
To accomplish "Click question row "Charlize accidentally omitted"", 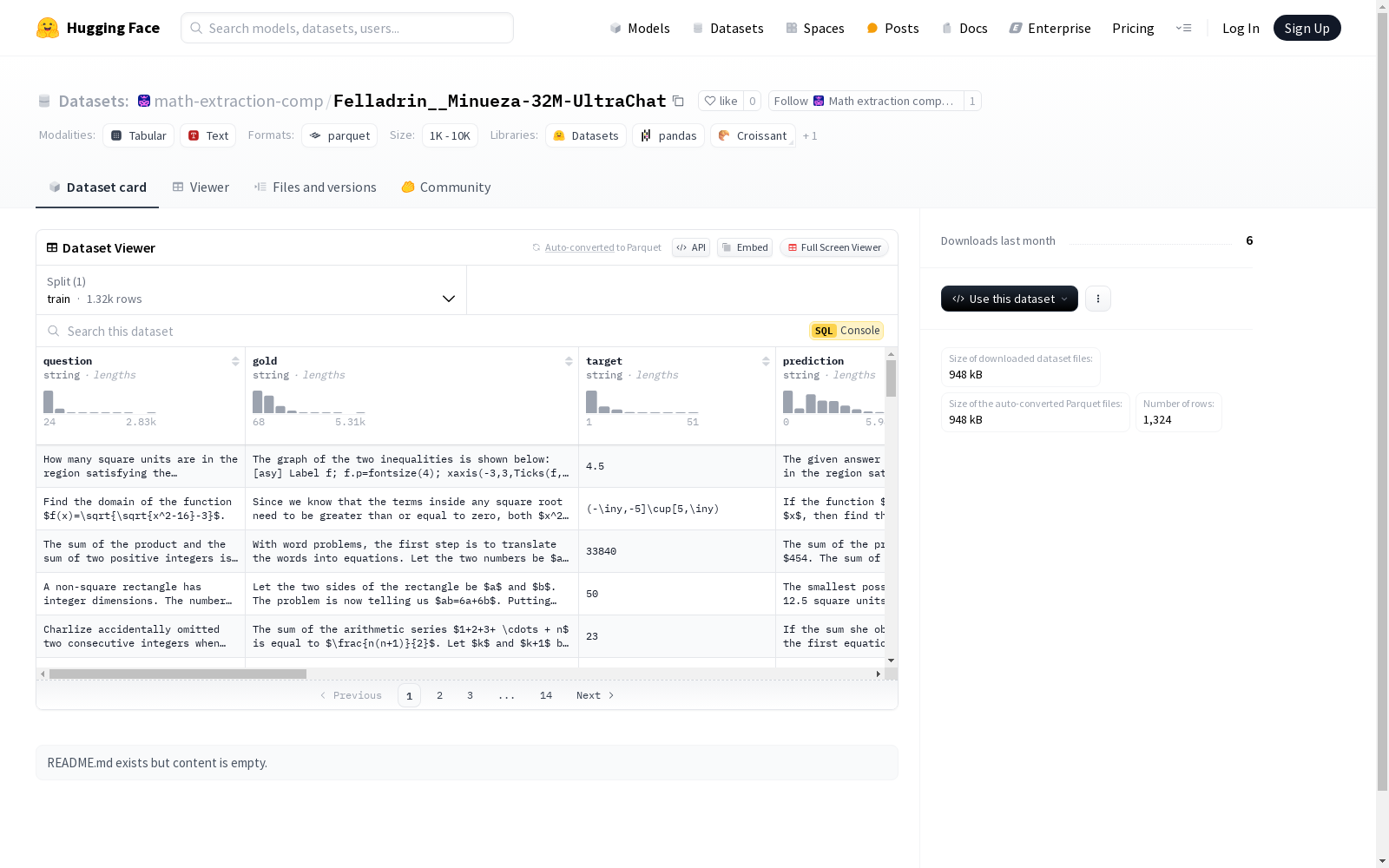I will 141,636.
